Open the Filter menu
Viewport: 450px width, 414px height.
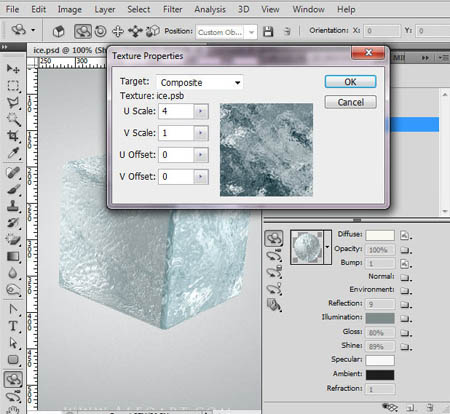coord(173,9)
